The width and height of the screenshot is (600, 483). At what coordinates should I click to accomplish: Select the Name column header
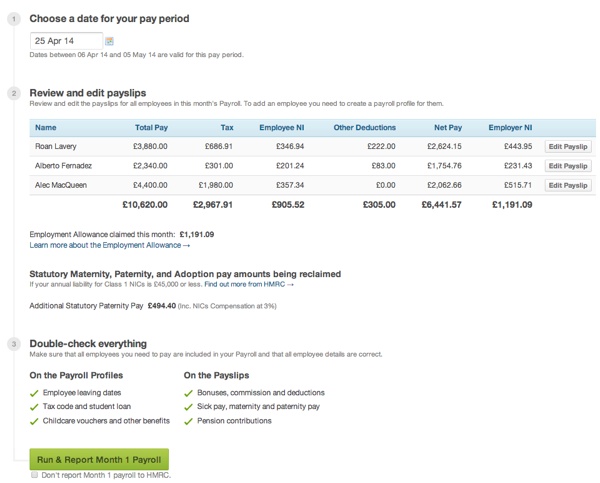click(x=45, y=128)
